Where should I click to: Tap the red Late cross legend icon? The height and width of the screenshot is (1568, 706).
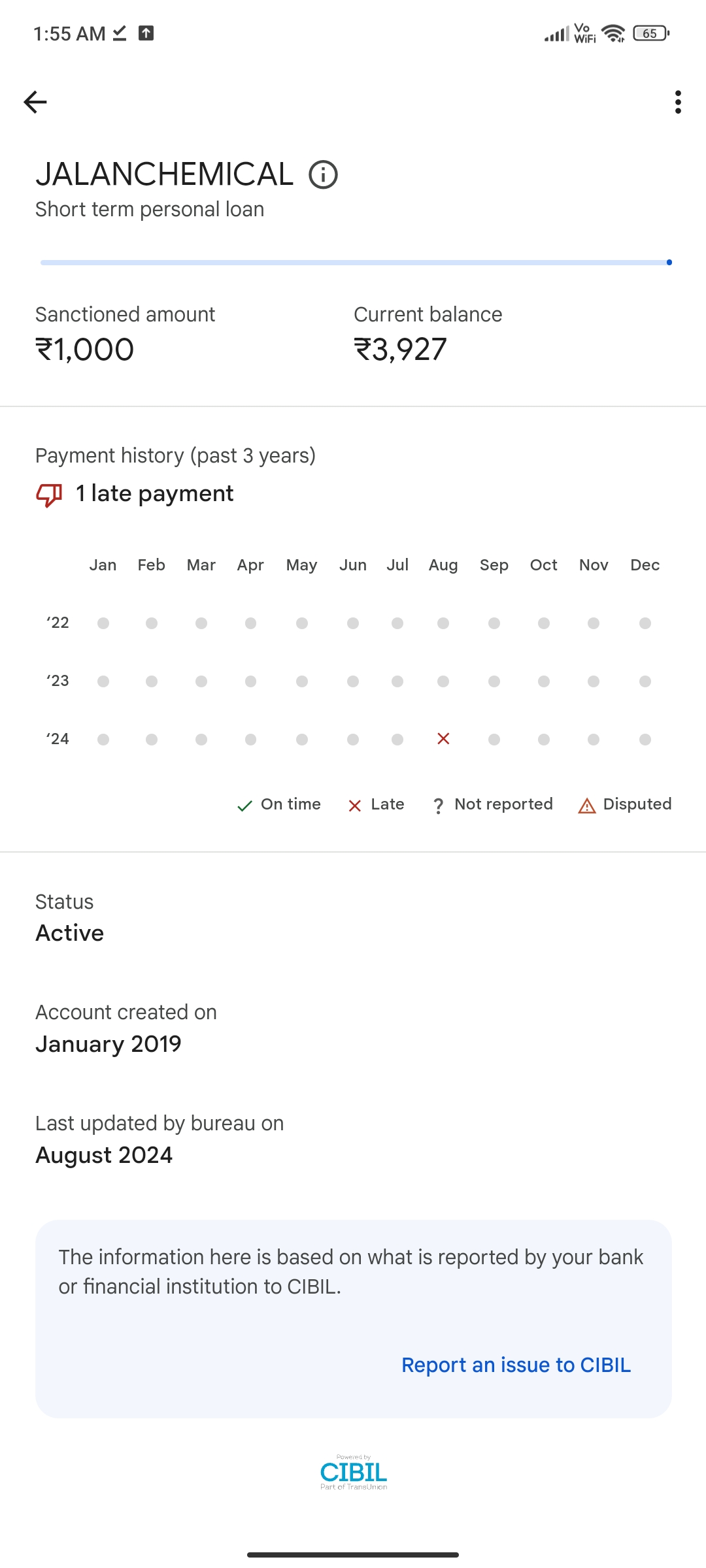point(355,806)
